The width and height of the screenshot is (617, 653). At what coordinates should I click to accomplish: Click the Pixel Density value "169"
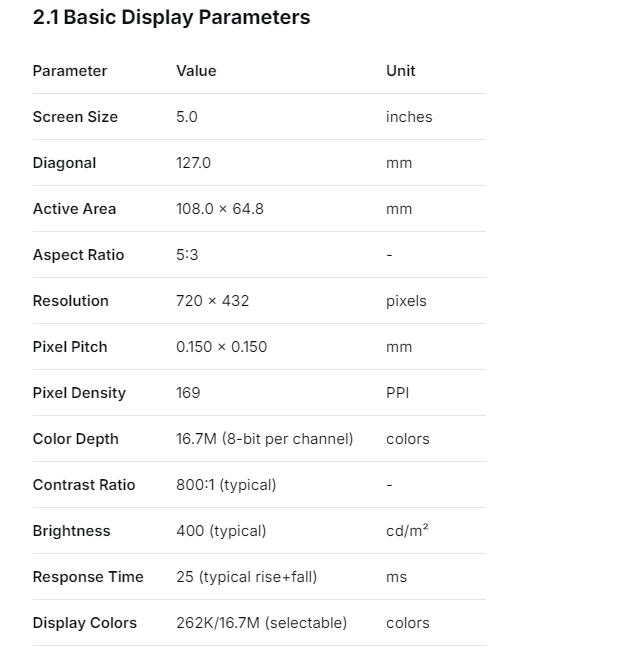(x=188, y=393)
